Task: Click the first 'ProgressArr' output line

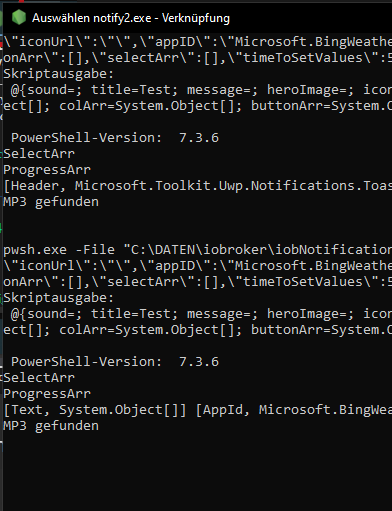Action: click(x=47, y=170)
